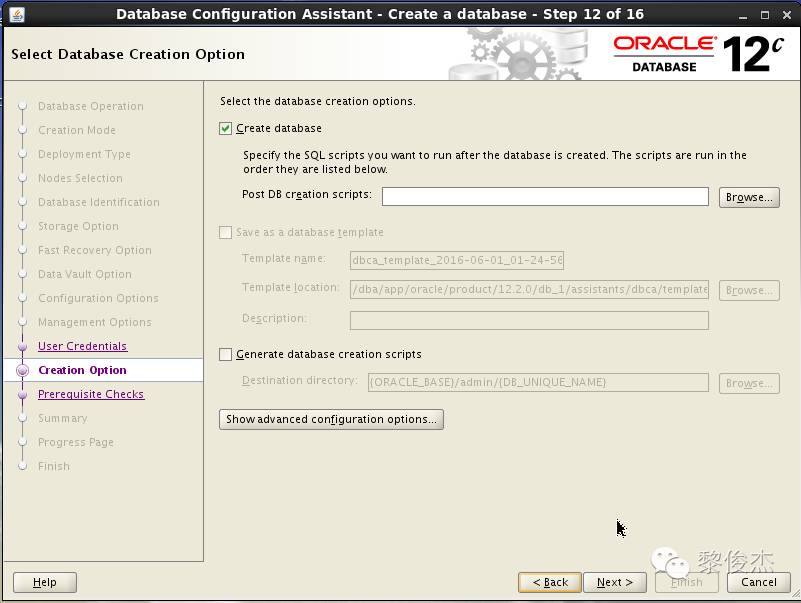Screen dimensions: 801x603
Task: Click the Prerequisite Checks step bullet icon
Action: coord(22,395)
